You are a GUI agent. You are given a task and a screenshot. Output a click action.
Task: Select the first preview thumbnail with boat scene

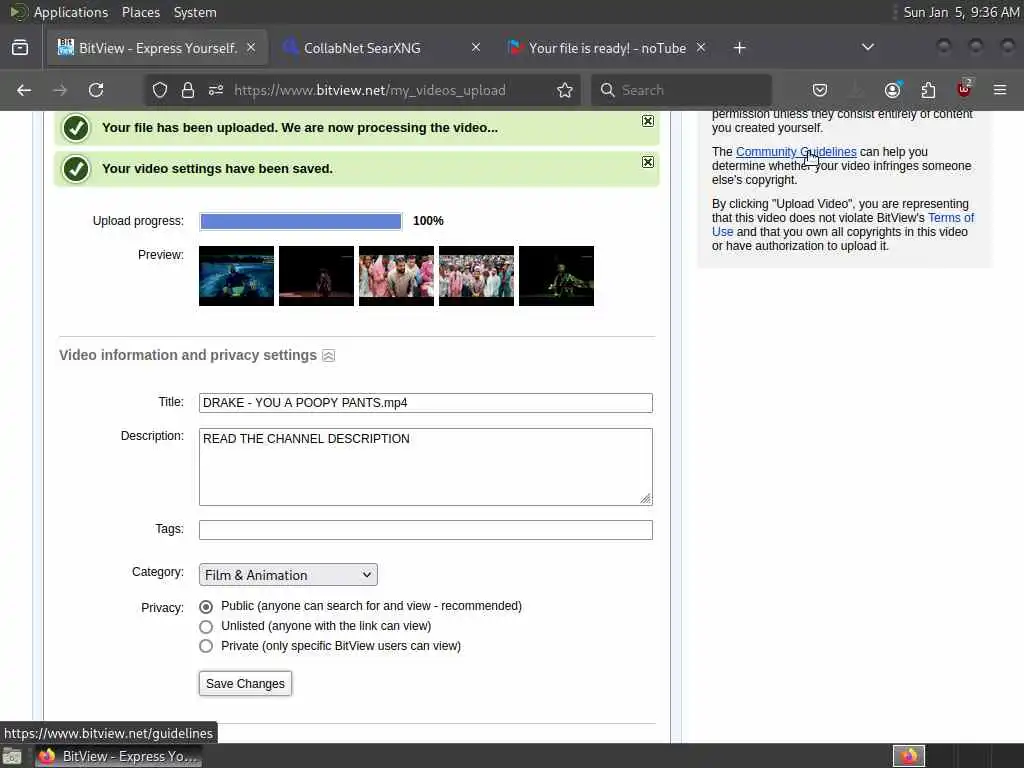(x=236, y=276)
